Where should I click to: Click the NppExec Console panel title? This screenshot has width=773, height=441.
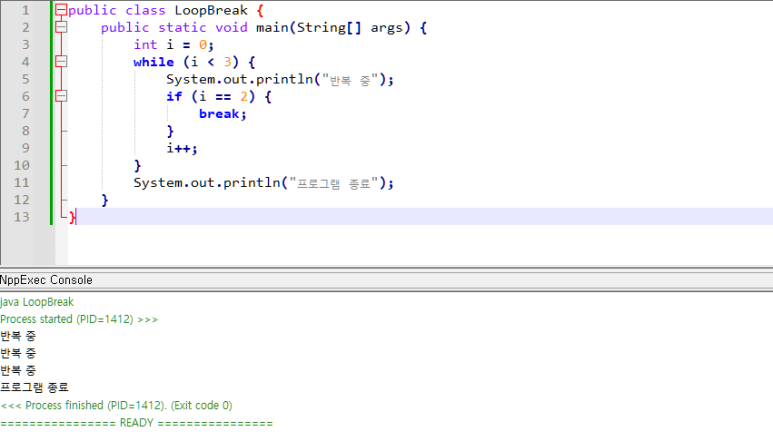point(46,280)
